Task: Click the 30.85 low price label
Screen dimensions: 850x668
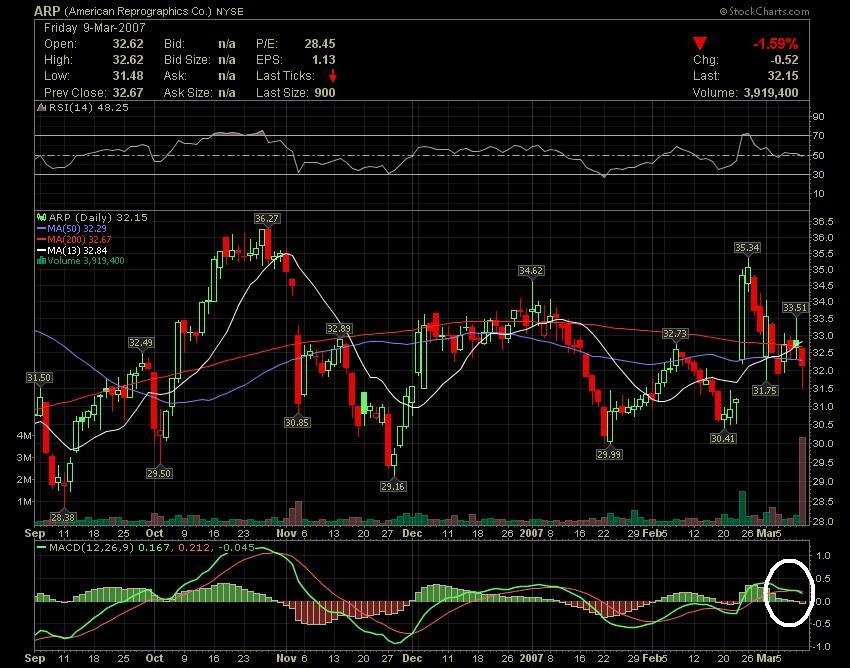Action: tap(298, 422)
